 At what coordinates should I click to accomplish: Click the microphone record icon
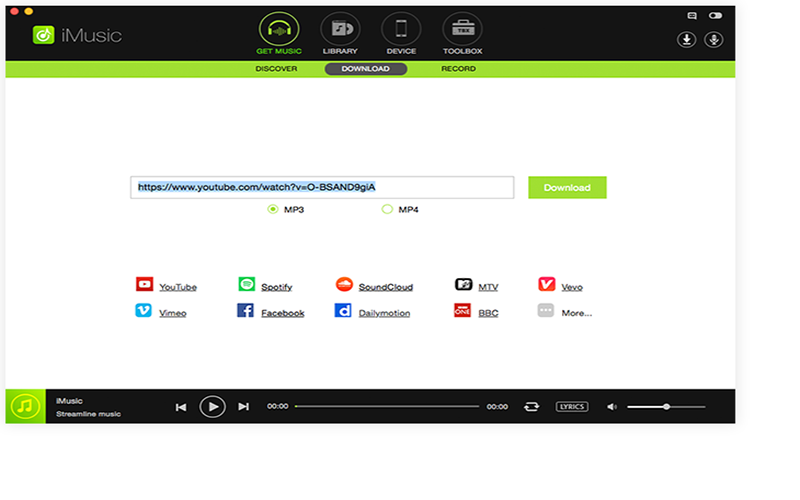[713, 39]
